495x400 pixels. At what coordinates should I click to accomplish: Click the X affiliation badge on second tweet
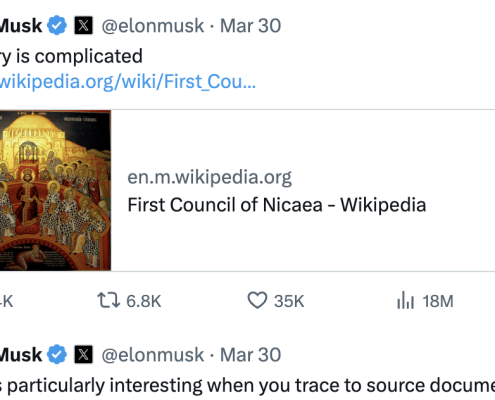click(83, 354)
